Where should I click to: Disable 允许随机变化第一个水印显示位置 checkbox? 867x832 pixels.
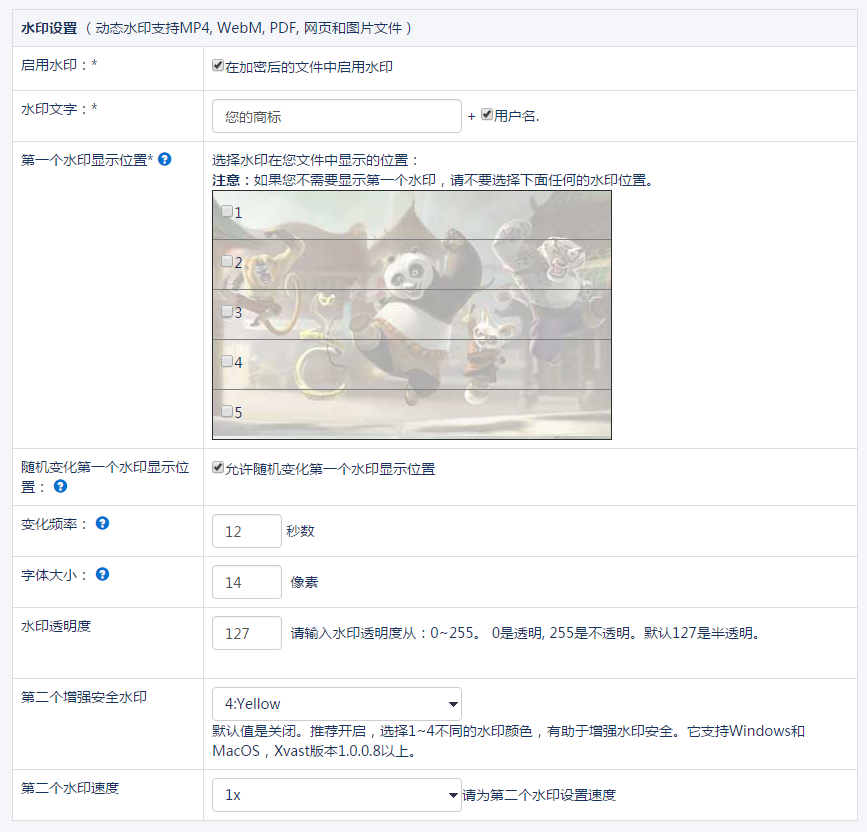tap(218, 468)
